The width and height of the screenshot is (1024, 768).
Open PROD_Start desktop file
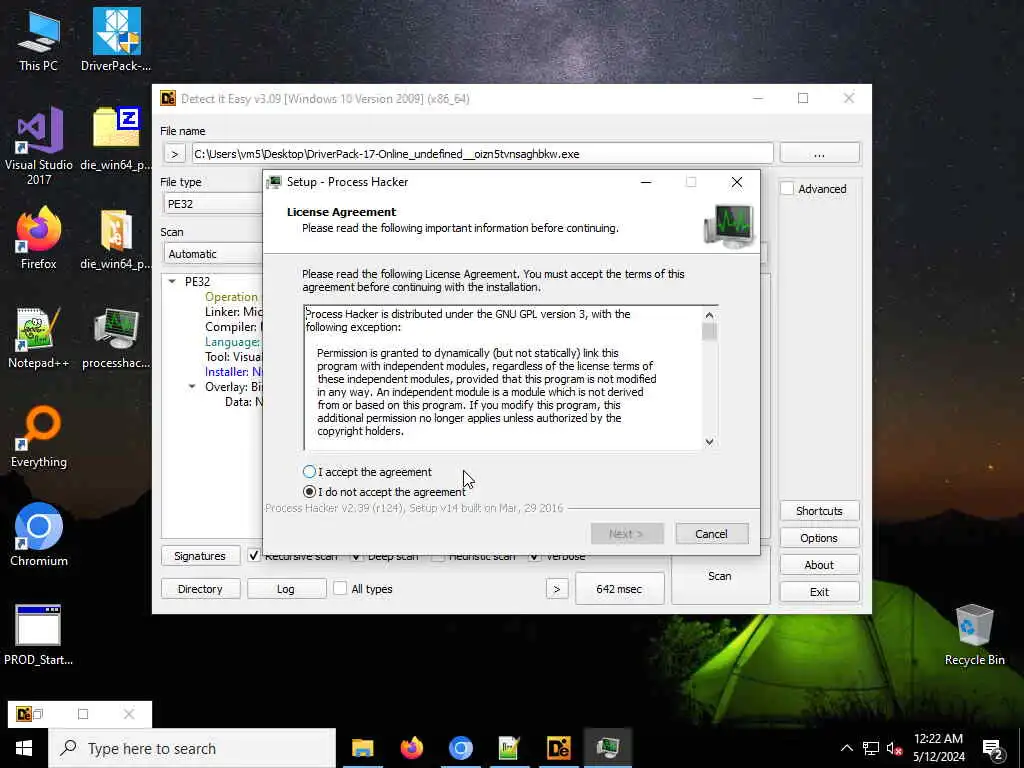tap(39, 634)
